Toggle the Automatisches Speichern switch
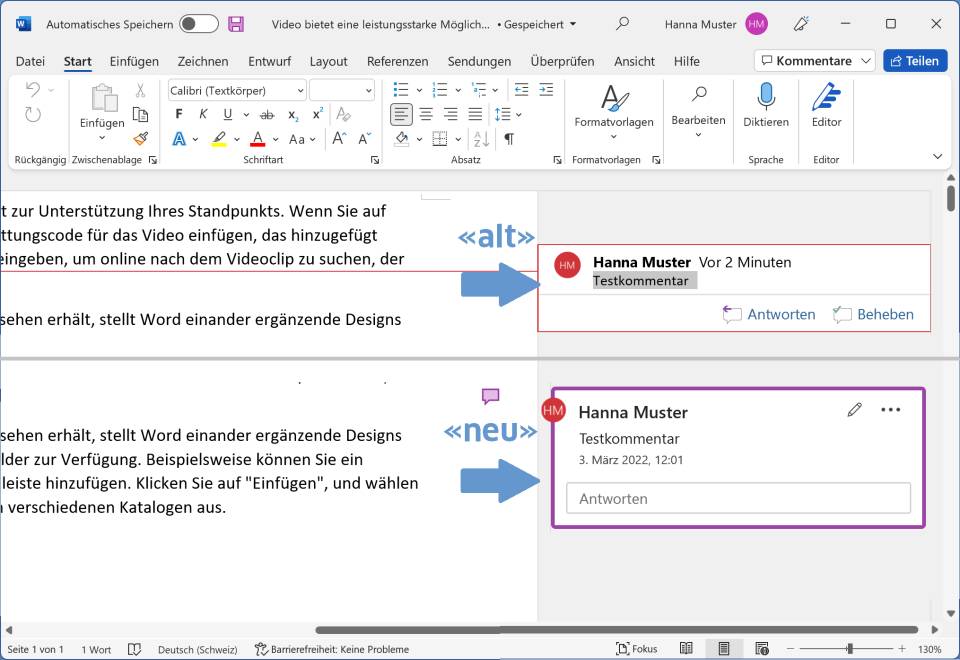The image size is (960, 660). 198,23
